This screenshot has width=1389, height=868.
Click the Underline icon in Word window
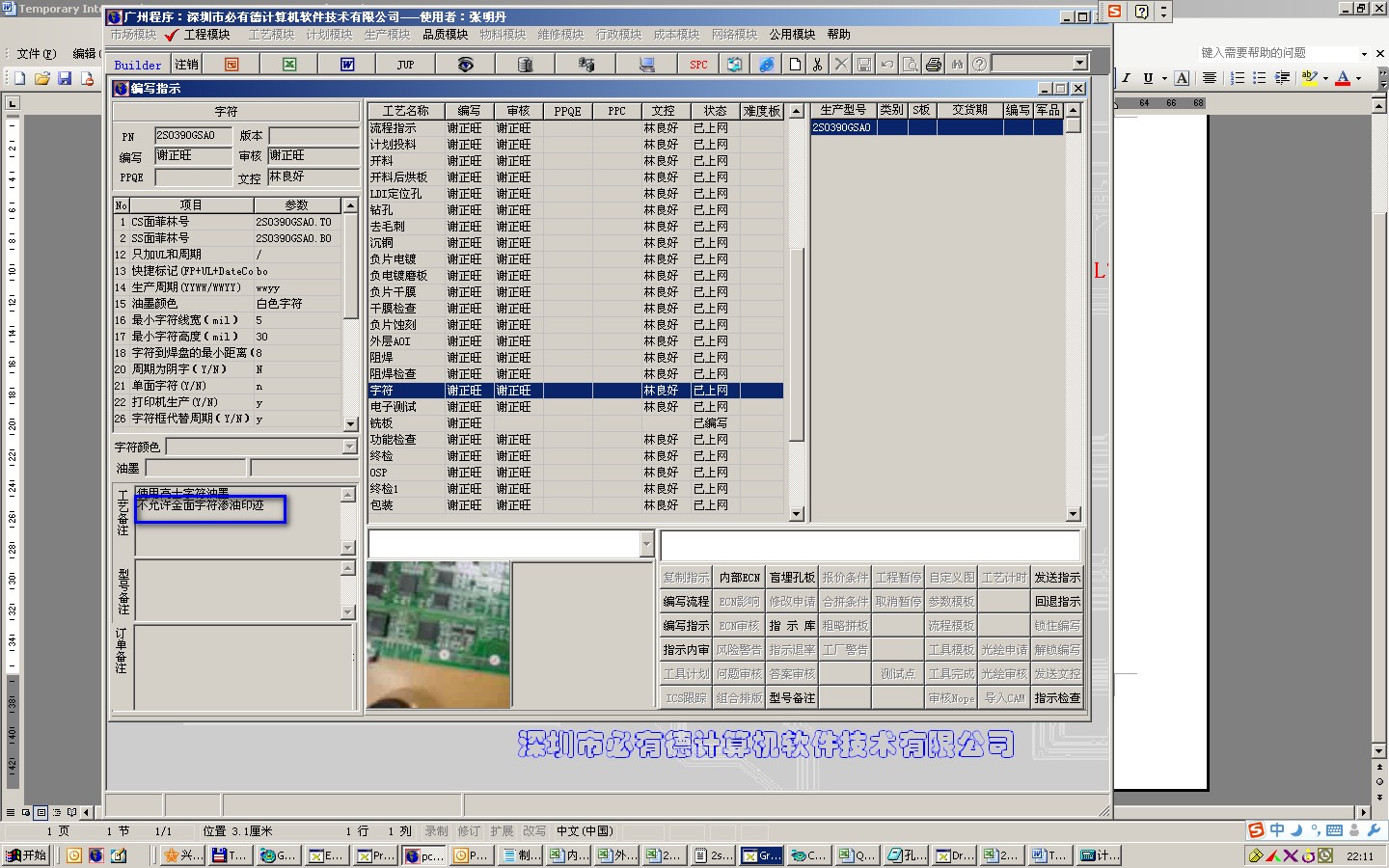[1148, 78]
